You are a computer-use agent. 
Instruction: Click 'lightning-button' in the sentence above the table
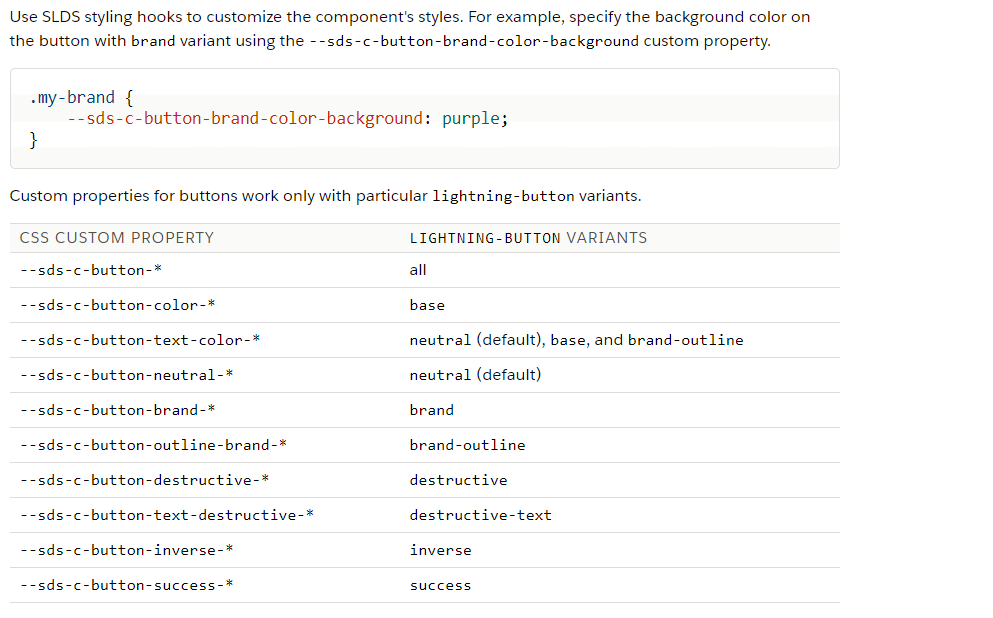(x=503, y=196)
